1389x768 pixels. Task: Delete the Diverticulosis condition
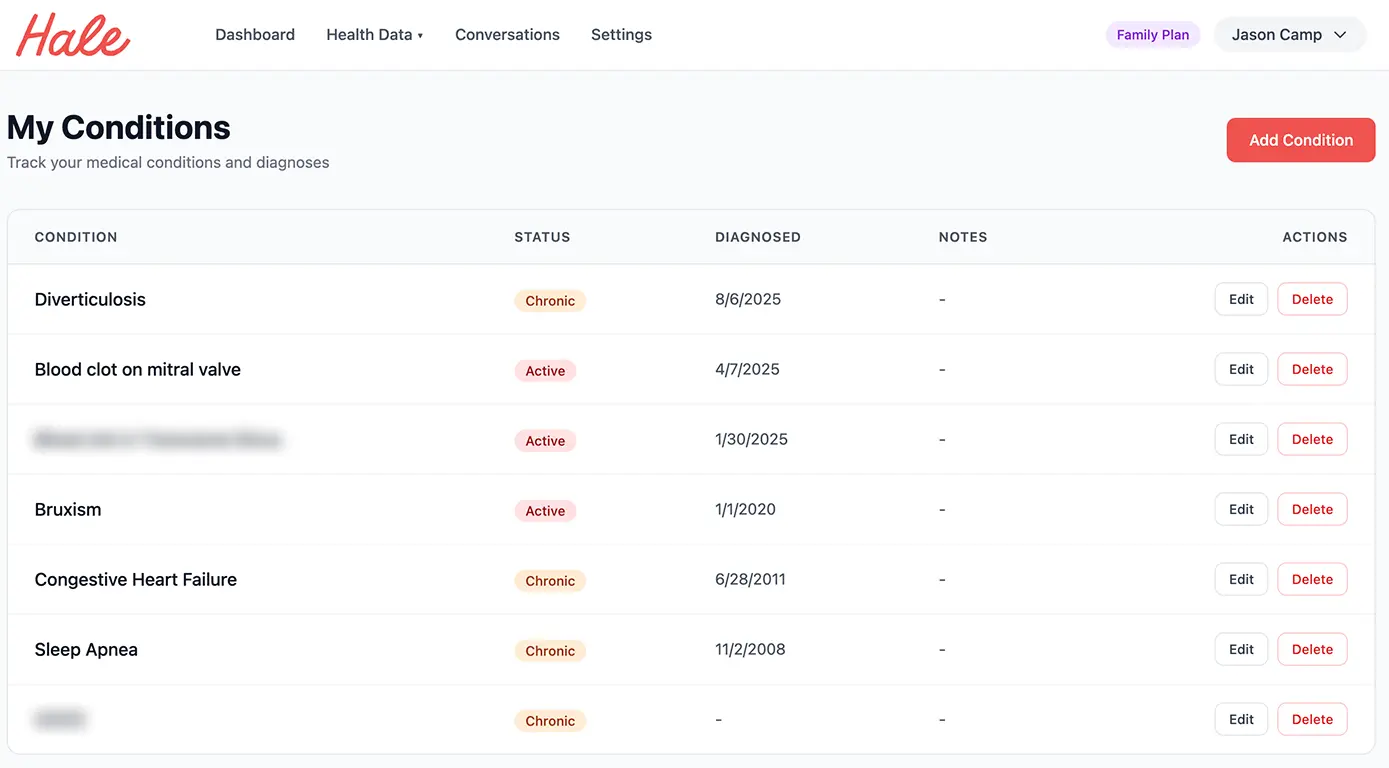click(1312, 299)
